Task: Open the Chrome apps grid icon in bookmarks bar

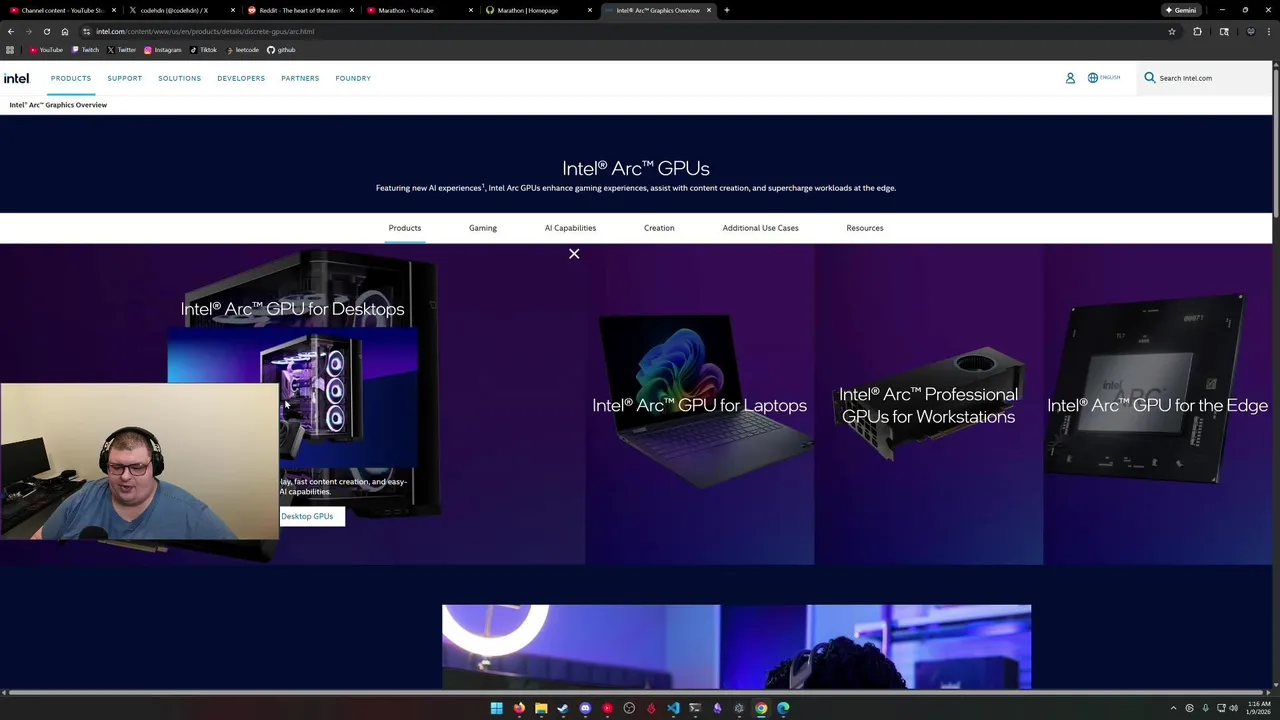Action: coord(10,50)
